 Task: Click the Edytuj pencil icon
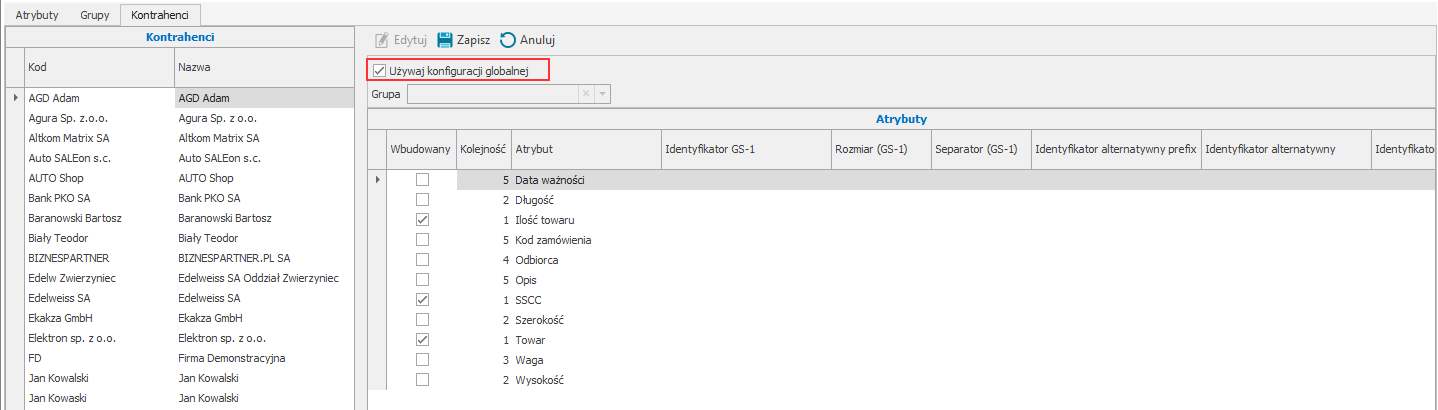[381, 40]
